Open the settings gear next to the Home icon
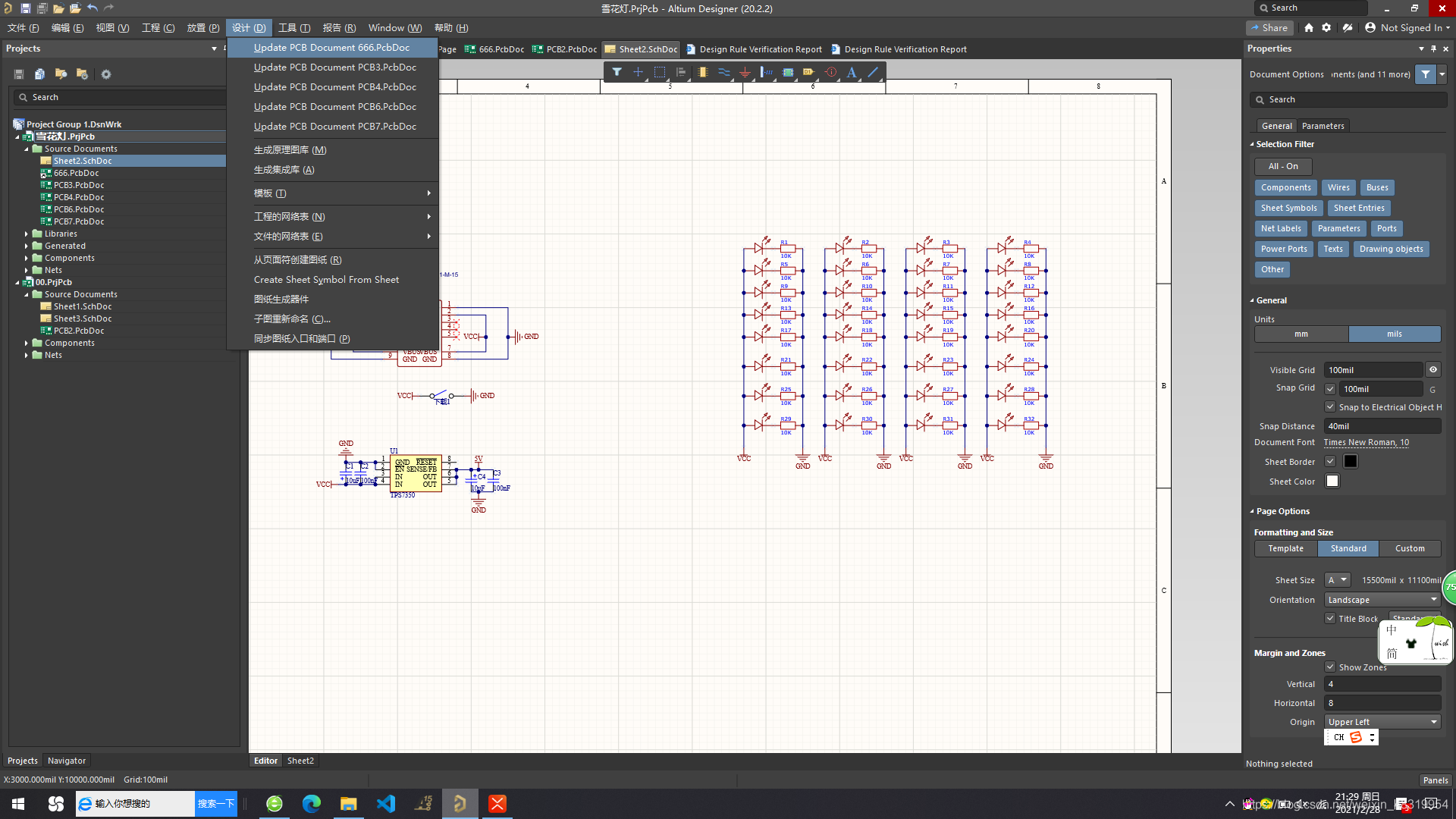 pos(1326,28)
